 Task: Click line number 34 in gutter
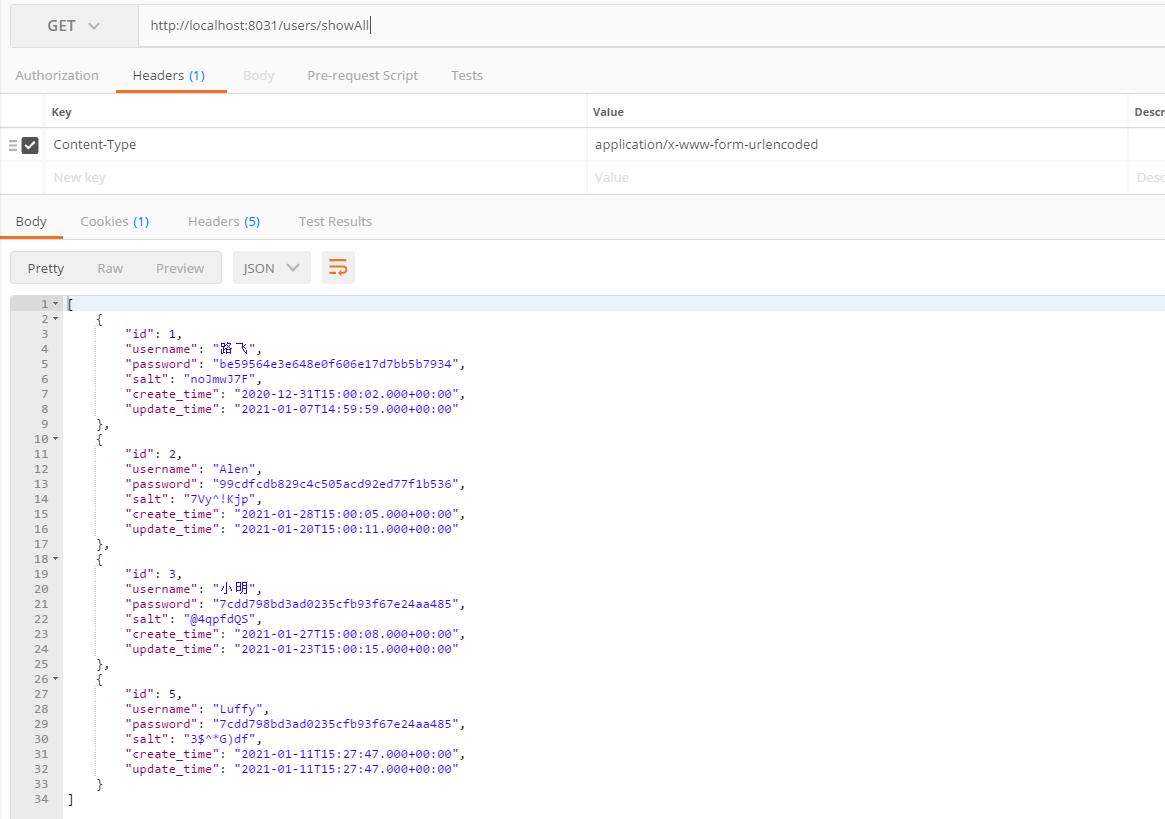(41, 799)
